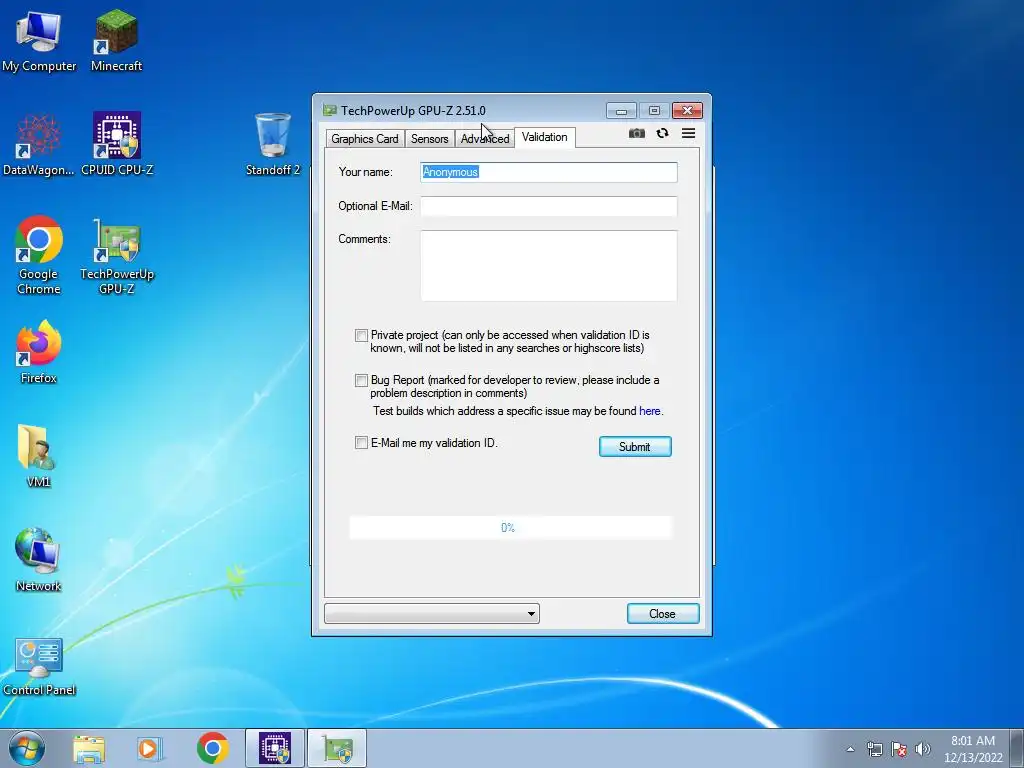Open the GPU-Z hamburger menu
This screenshot has width=1024, height=768.
click(x=688, y=133)
